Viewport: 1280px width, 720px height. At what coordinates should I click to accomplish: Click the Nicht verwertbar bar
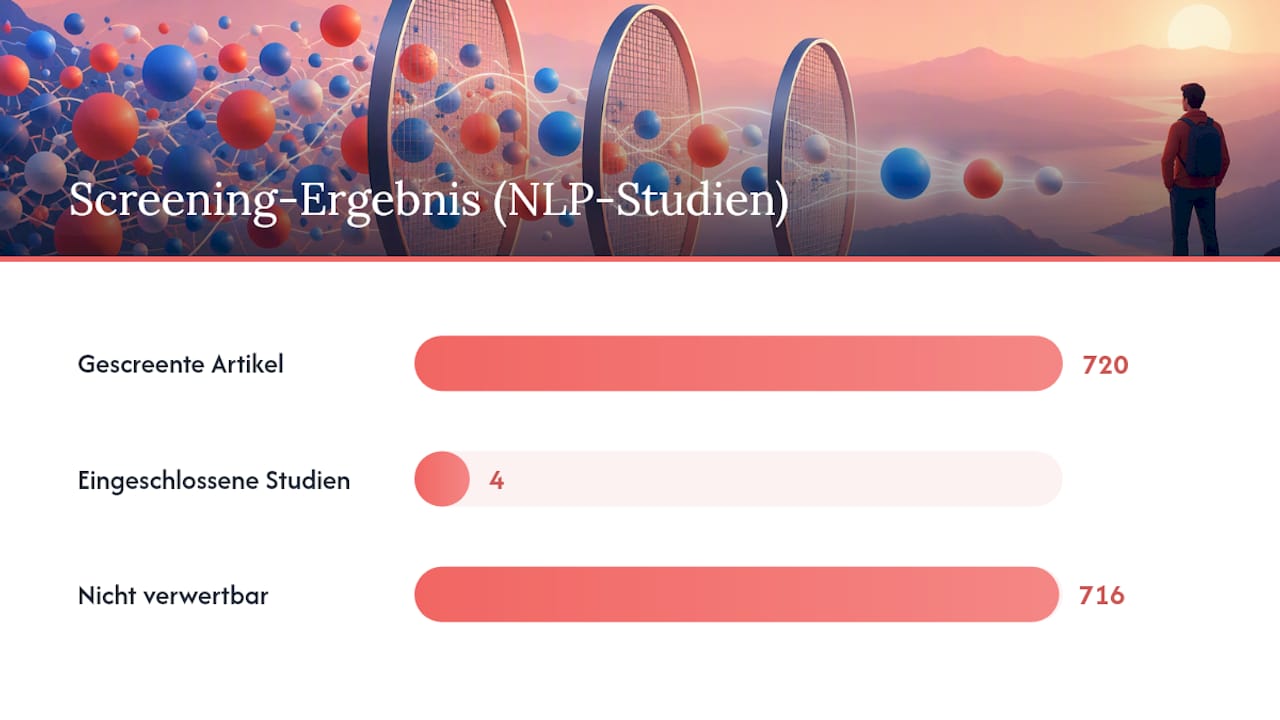[x=736, y=595]
